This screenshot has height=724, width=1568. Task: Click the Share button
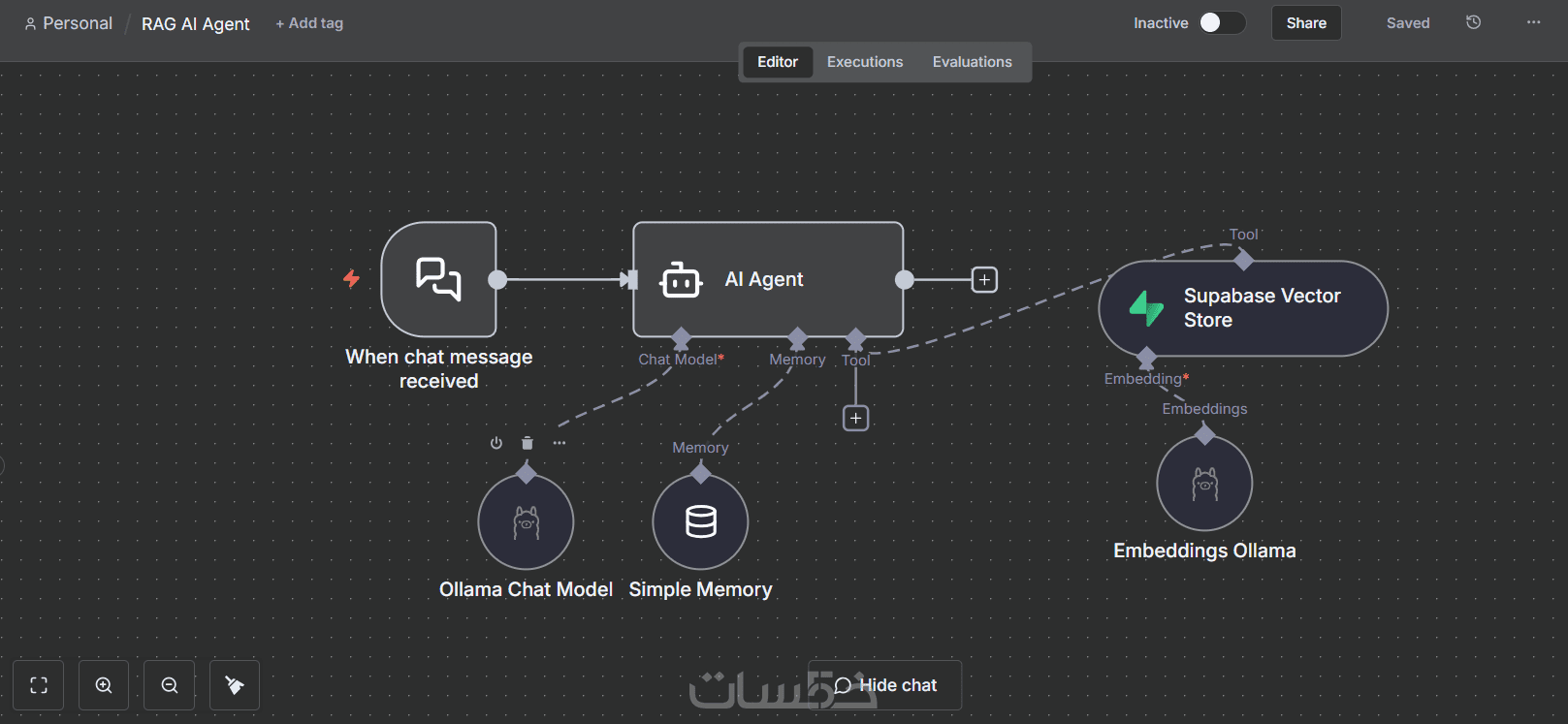click(1306, 23)
